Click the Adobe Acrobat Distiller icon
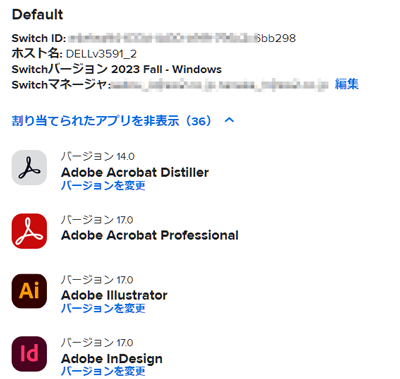This screenshot has height=379, width=400. click(29, 167)
